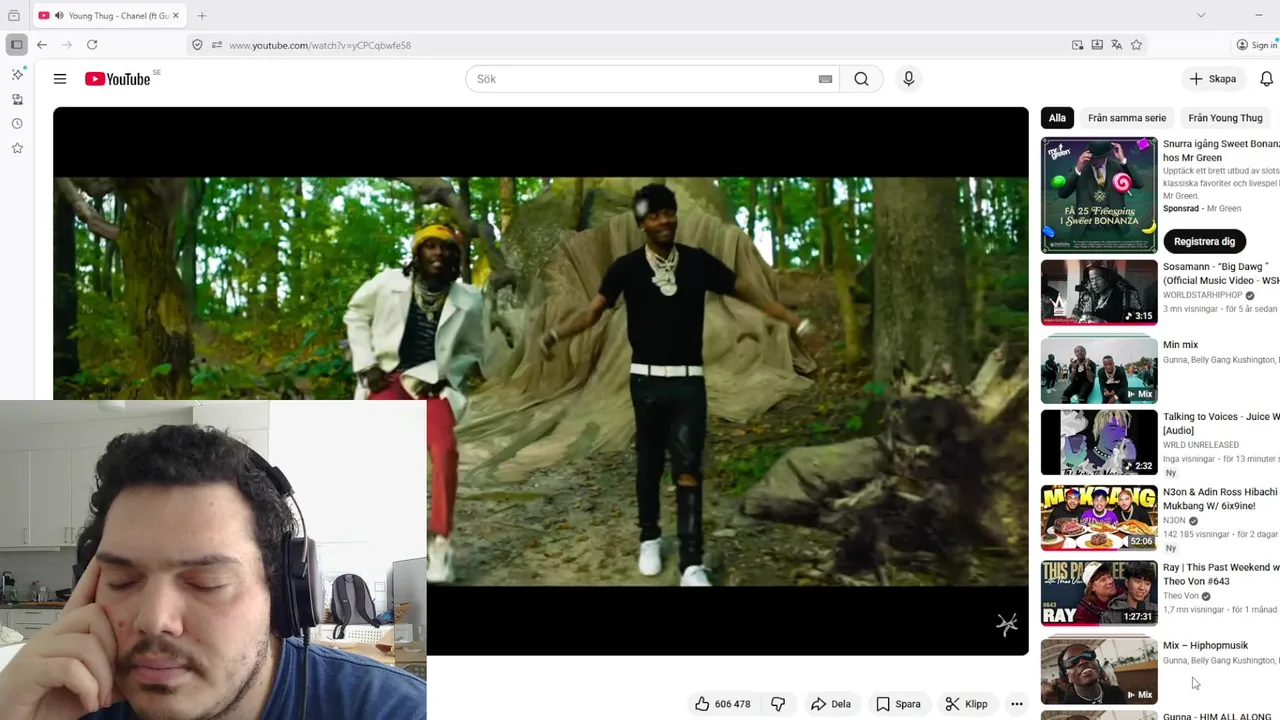The width and height of the screenshot is (1280, 720).
Task: Open the sidebar downloads icon
Action: [x=17, y=99]
